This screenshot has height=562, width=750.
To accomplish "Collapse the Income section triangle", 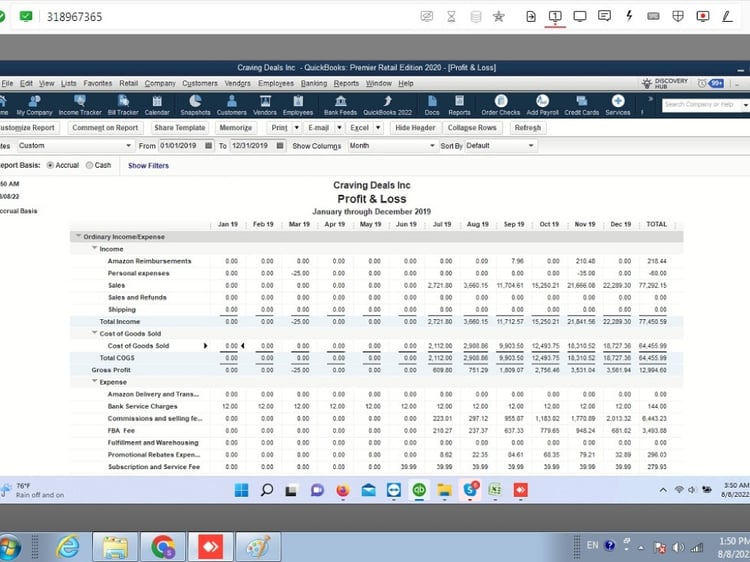I will coord(94,248).
